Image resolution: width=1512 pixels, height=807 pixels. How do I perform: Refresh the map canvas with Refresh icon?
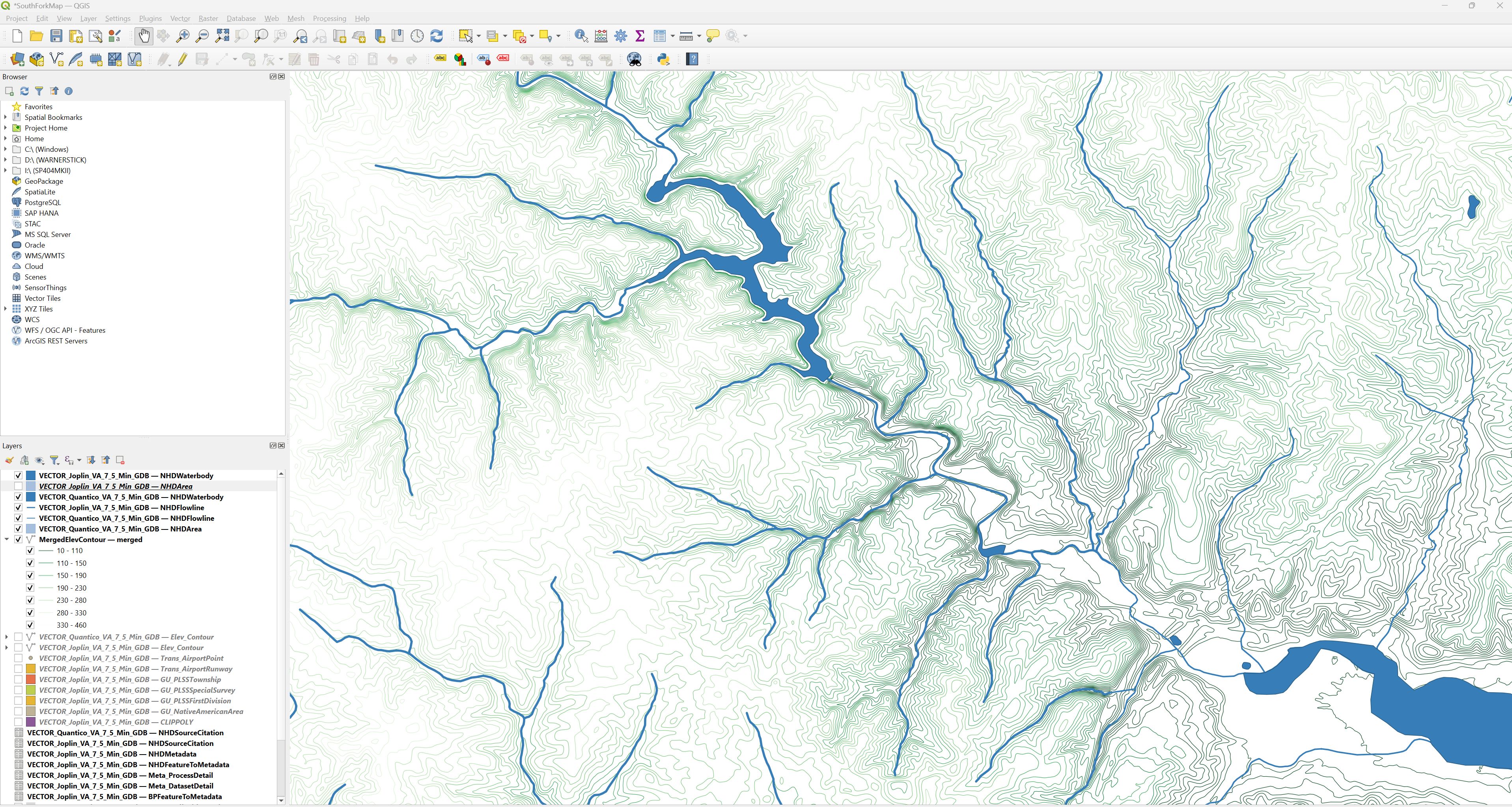[437, 36]
